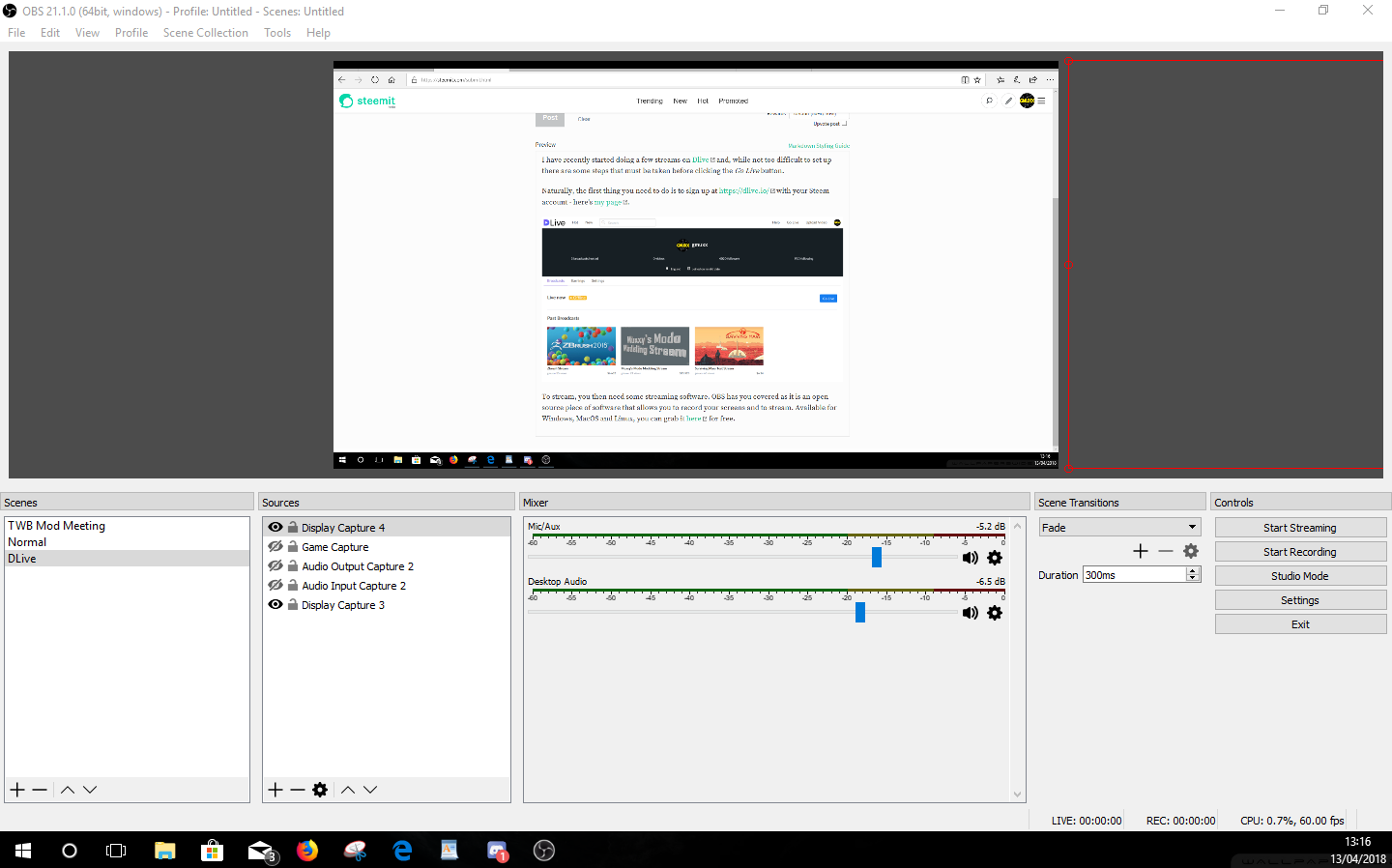Screen dimensions: 1392x868
Task: Move scene down in Scenes panel
Action: (x=90, y=790)
